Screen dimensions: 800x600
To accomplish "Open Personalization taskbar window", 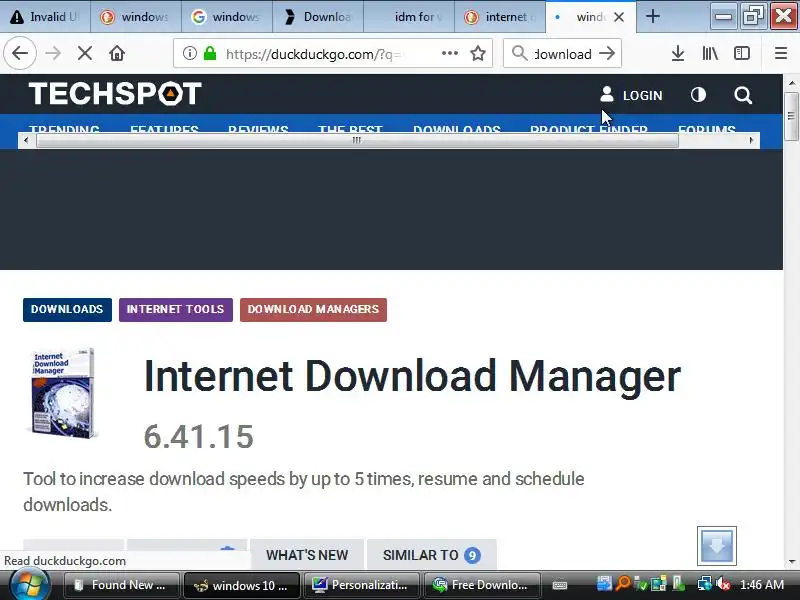I will (362, 585).
